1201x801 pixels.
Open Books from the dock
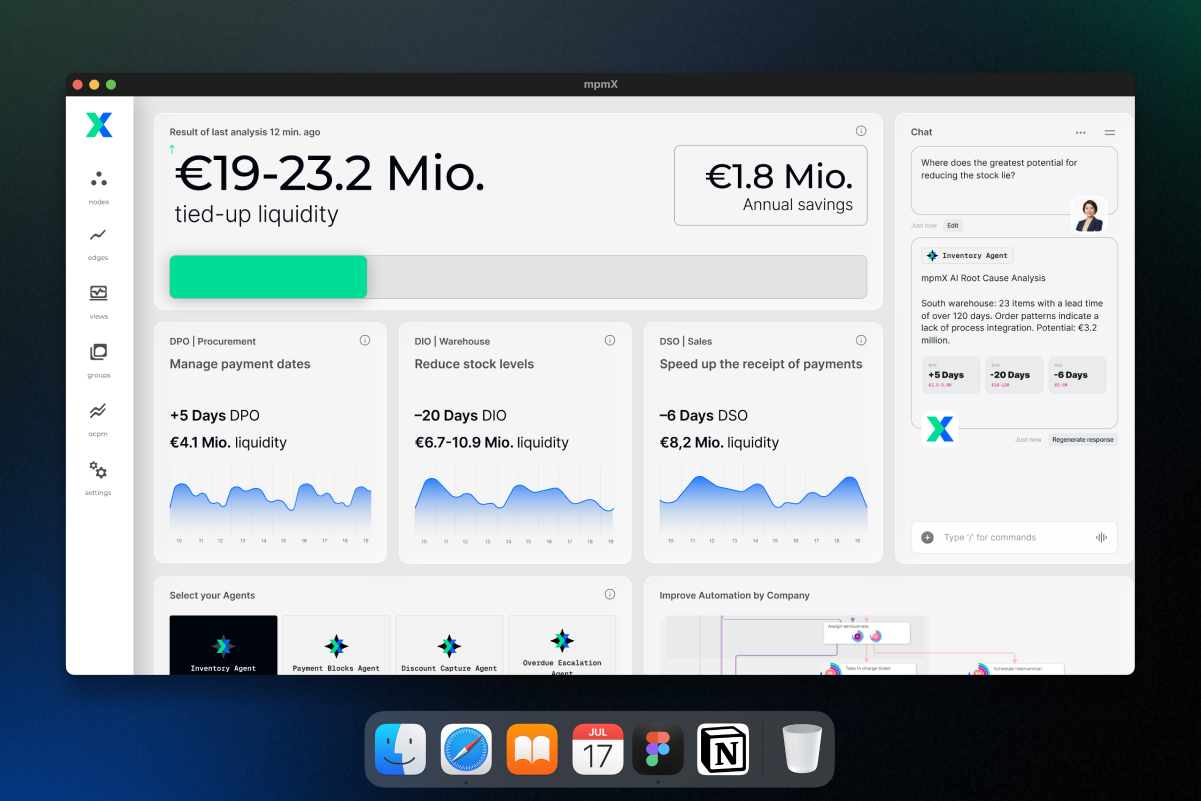pyautogui.click(x=532, y=749)
